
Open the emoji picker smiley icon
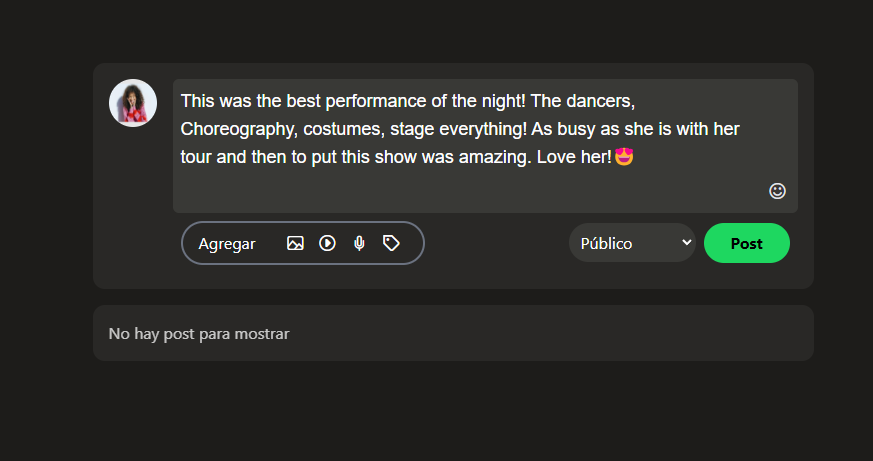click(777, 191)
